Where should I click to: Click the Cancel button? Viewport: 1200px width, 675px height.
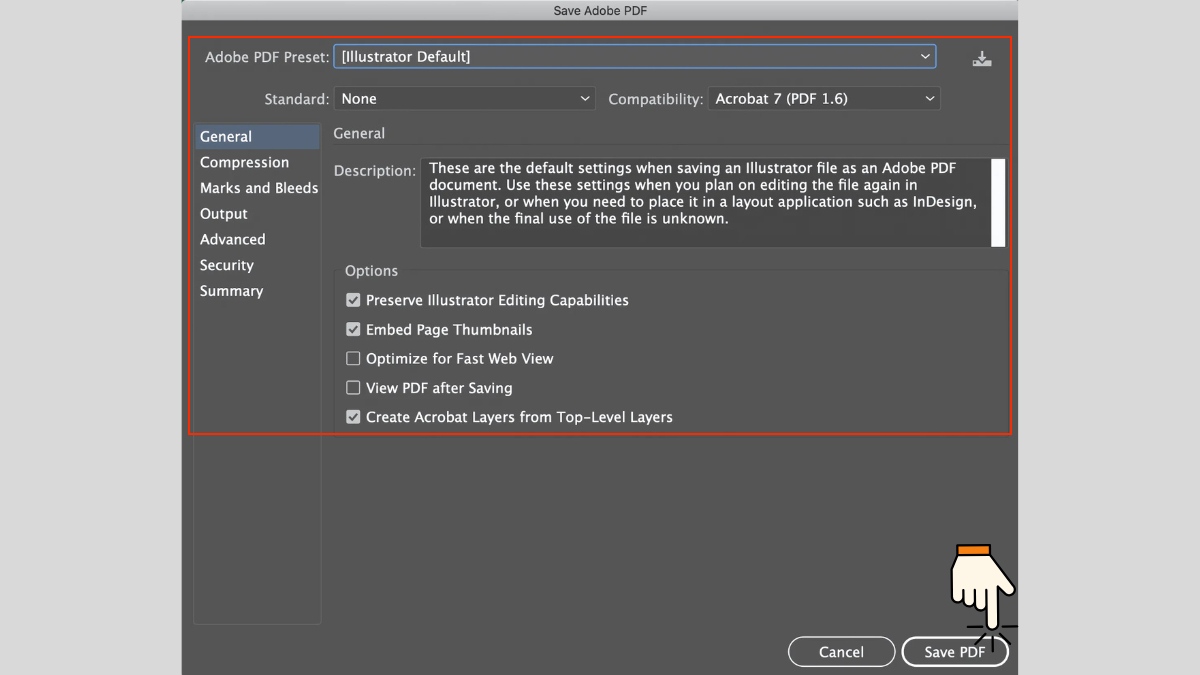click(x=841, y=652)
